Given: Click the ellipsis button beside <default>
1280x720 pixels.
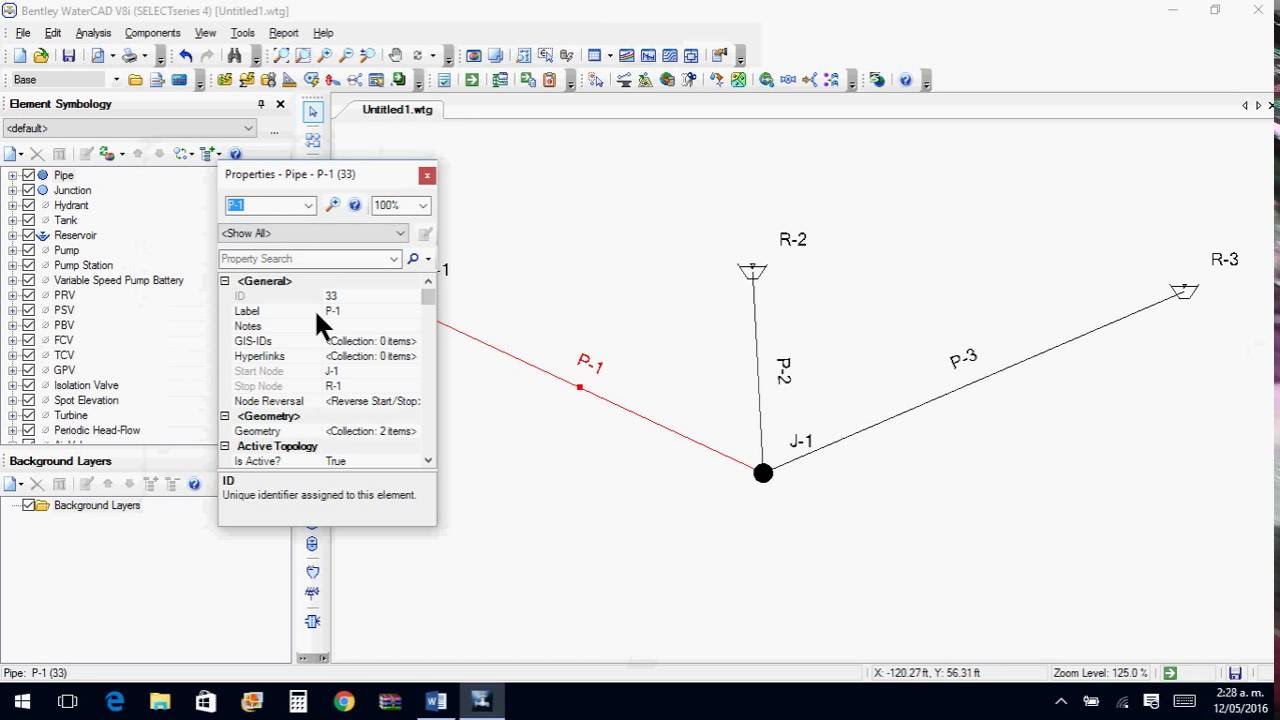Looking at the screenshot, I should click(274, 129).
